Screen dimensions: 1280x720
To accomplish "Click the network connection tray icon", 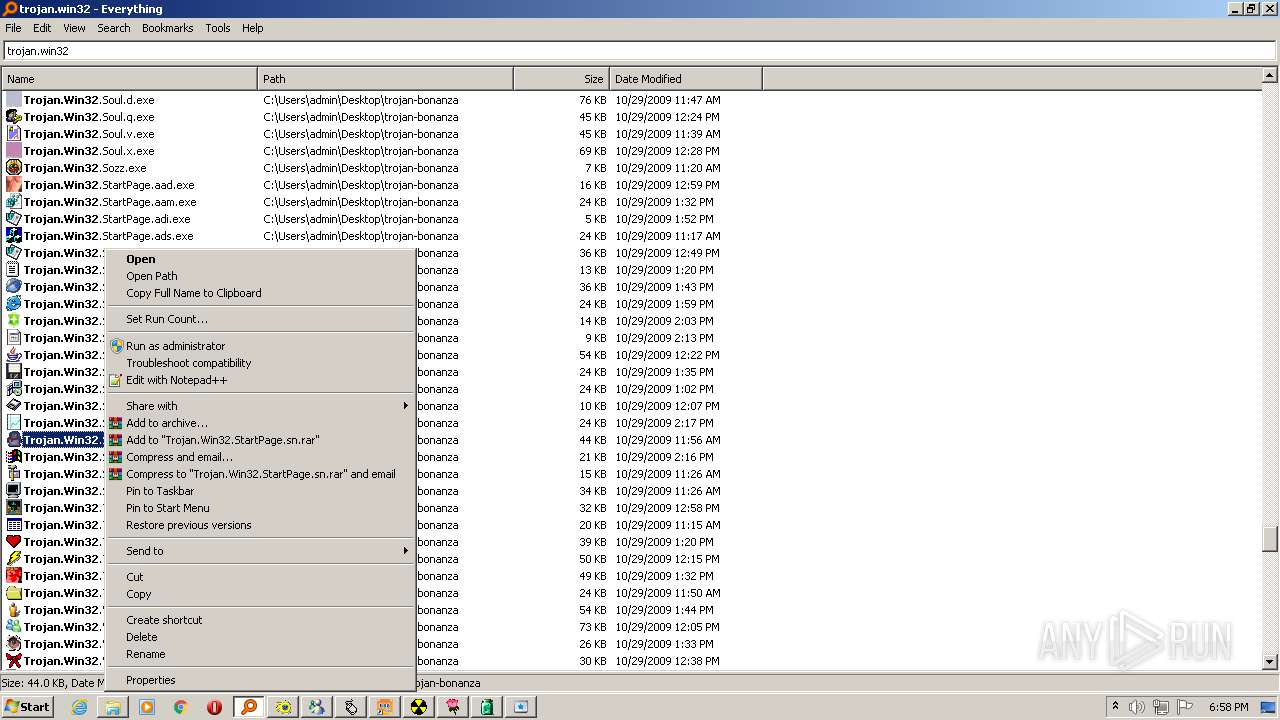I will (x=1161, y=707).
